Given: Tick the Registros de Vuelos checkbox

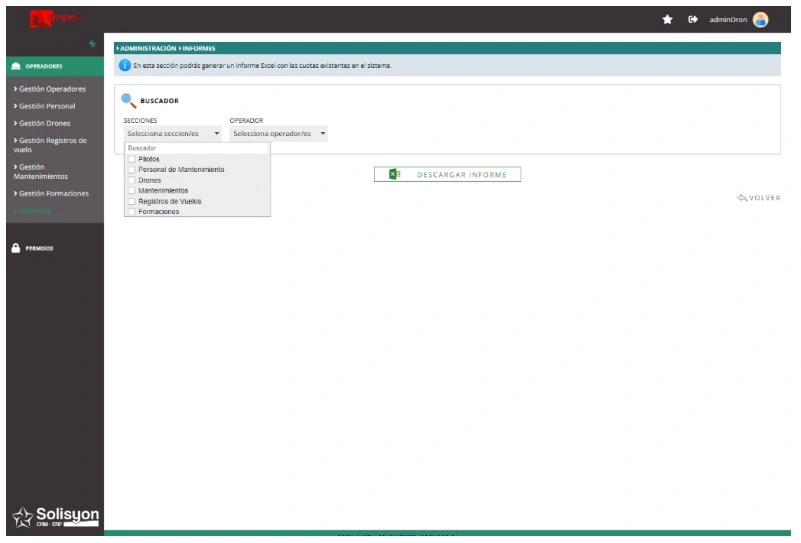Looking at the screenshot, I should 132,201.
